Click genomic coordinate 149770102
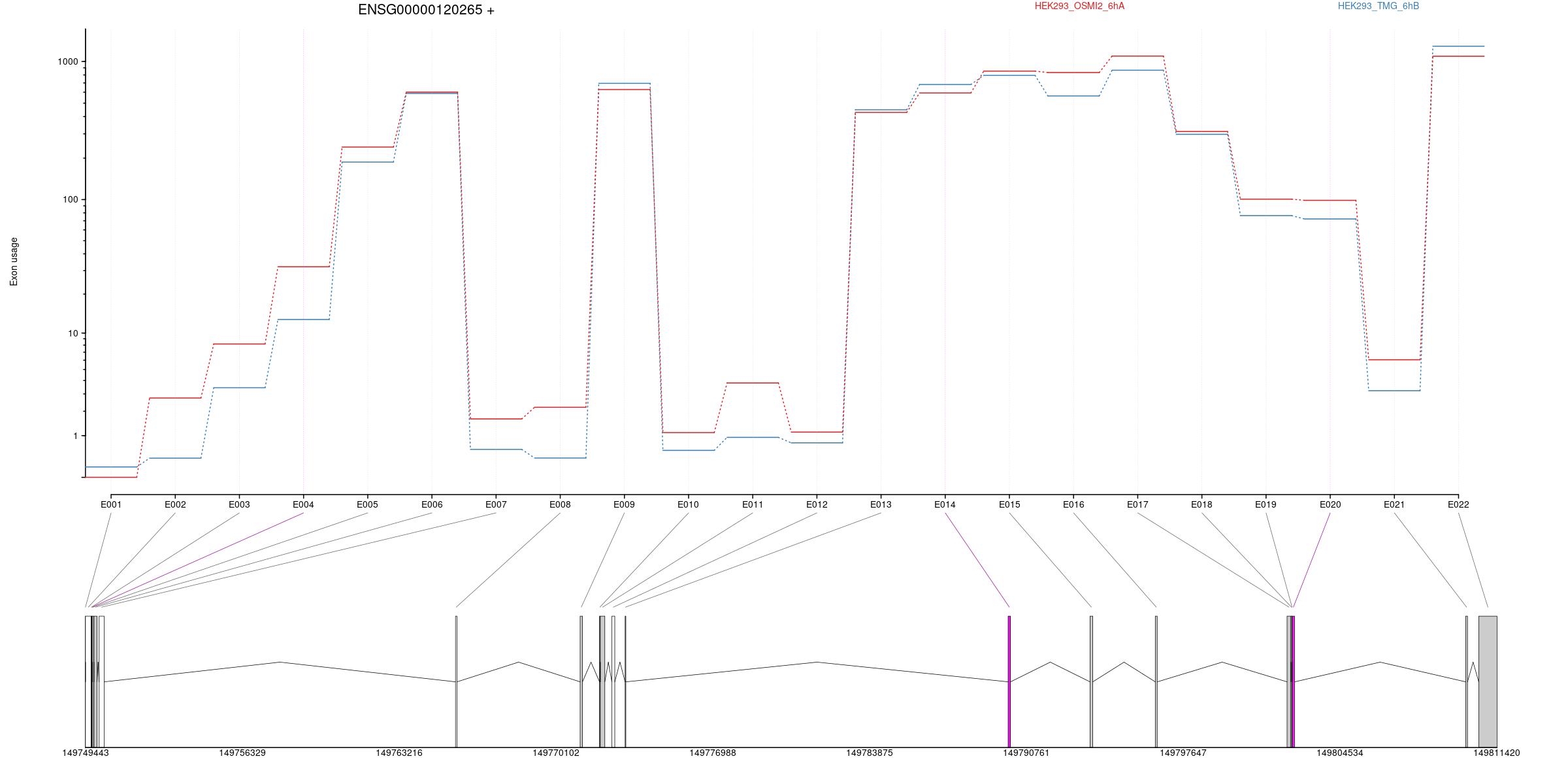 click(x=556, y=753)
